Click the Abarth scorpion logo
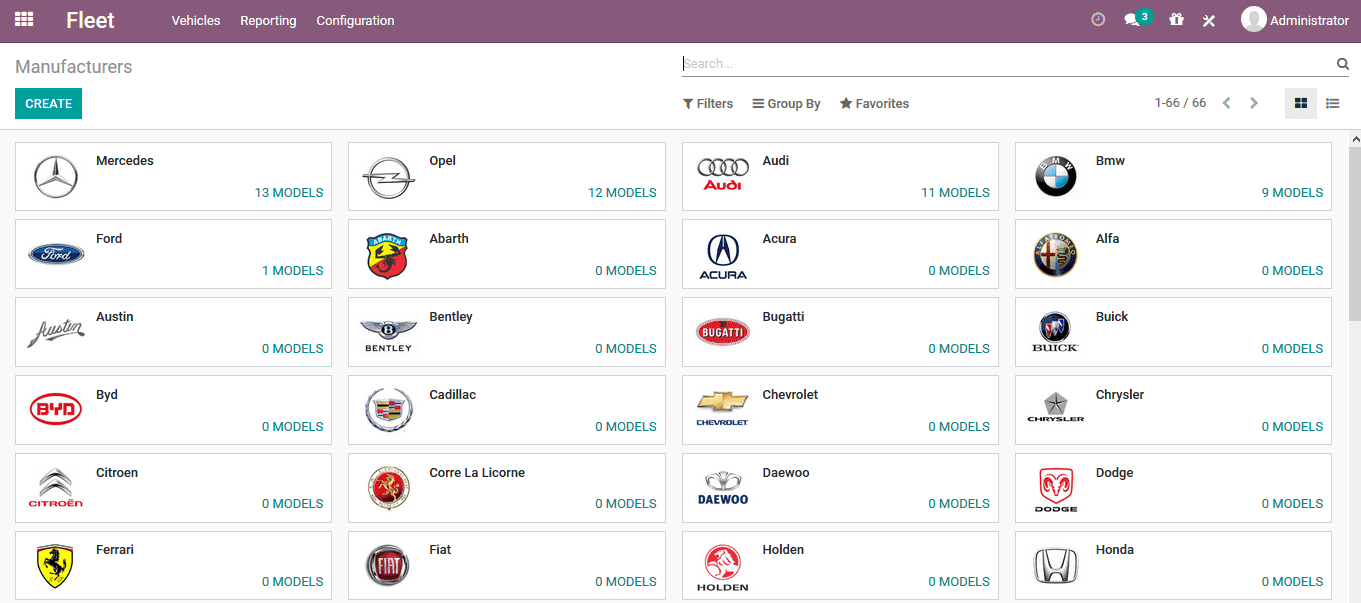1361x603 pixels. point(388,256)
